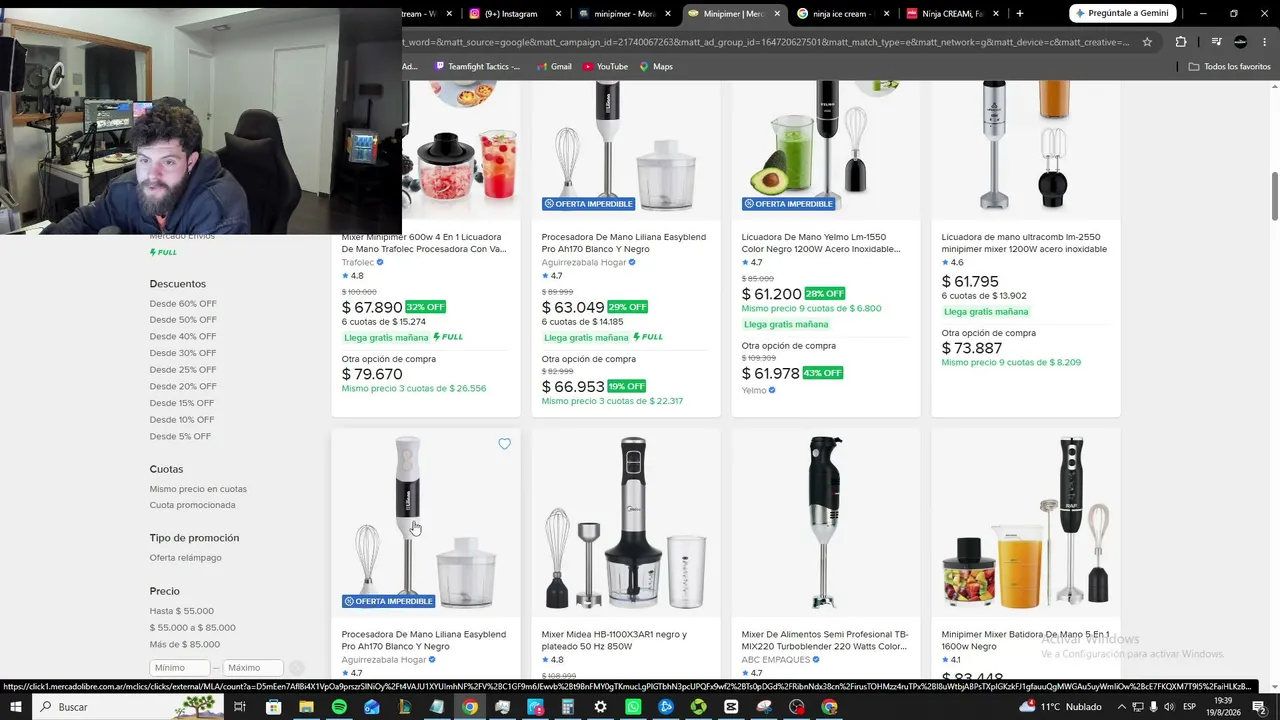Select the 'Mismo precio en cuotas' filter
The image size is (1280, 720).
click(198, 489)
